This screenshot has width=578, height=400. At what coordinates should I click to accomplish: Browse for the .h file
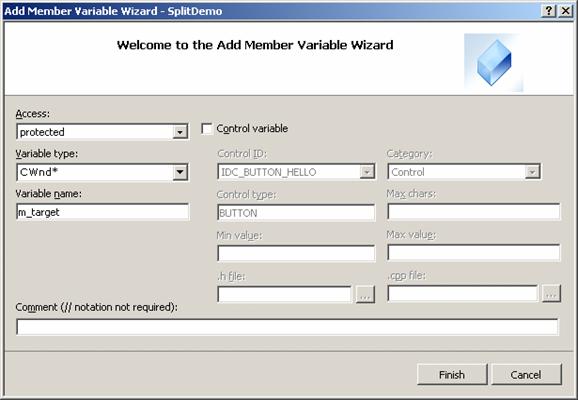point(365,294)
